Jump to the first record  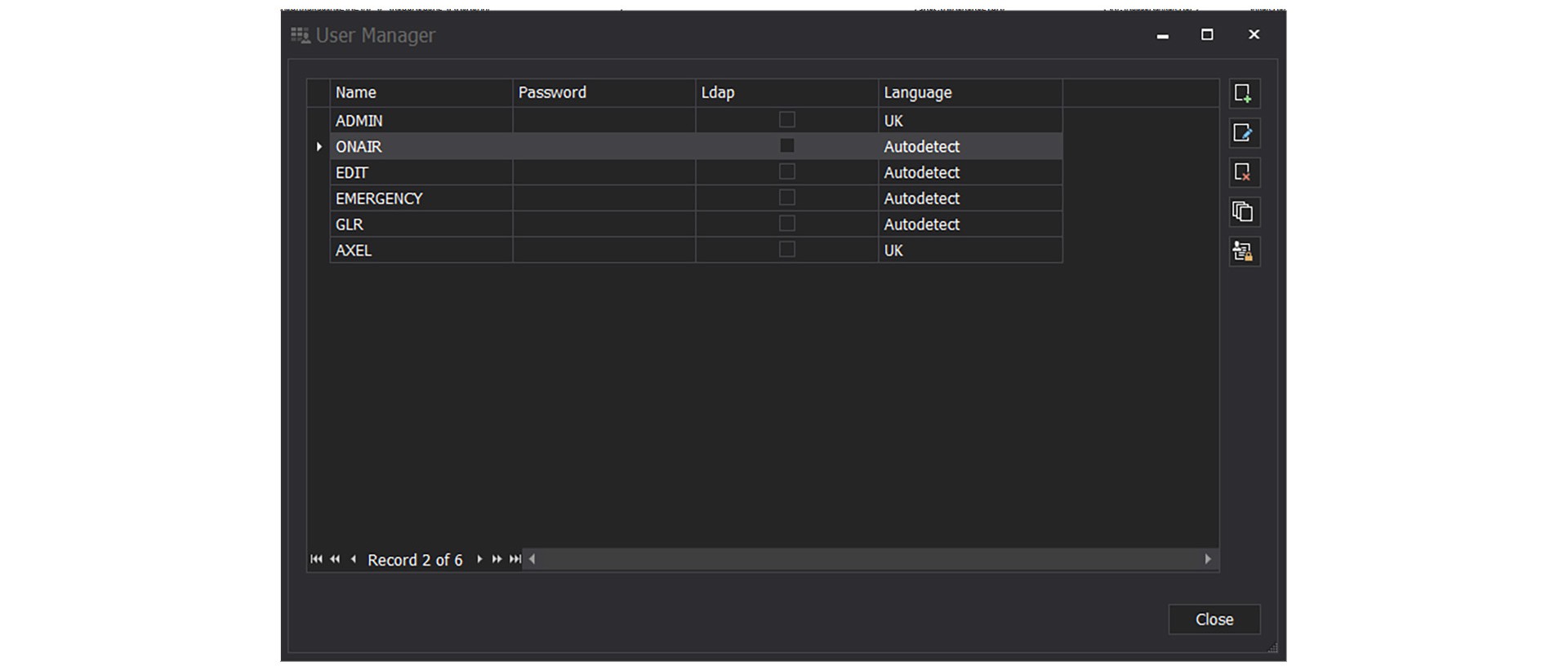(x=316, y=559)
